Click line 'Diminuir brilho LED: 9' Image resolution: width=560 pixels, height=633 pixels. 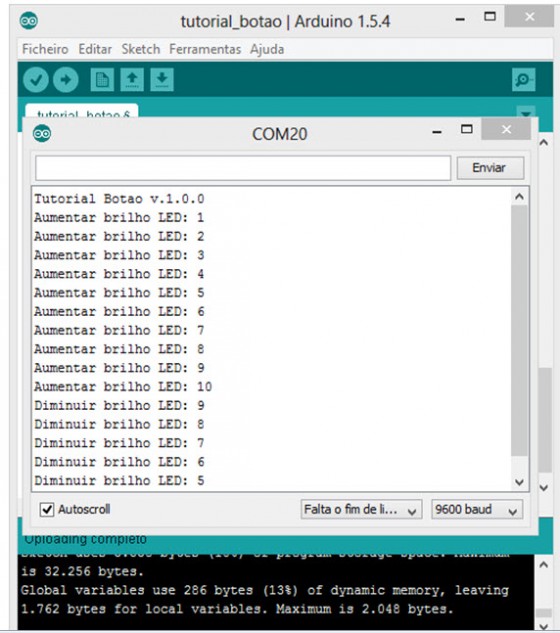click(x=119, y=405)
